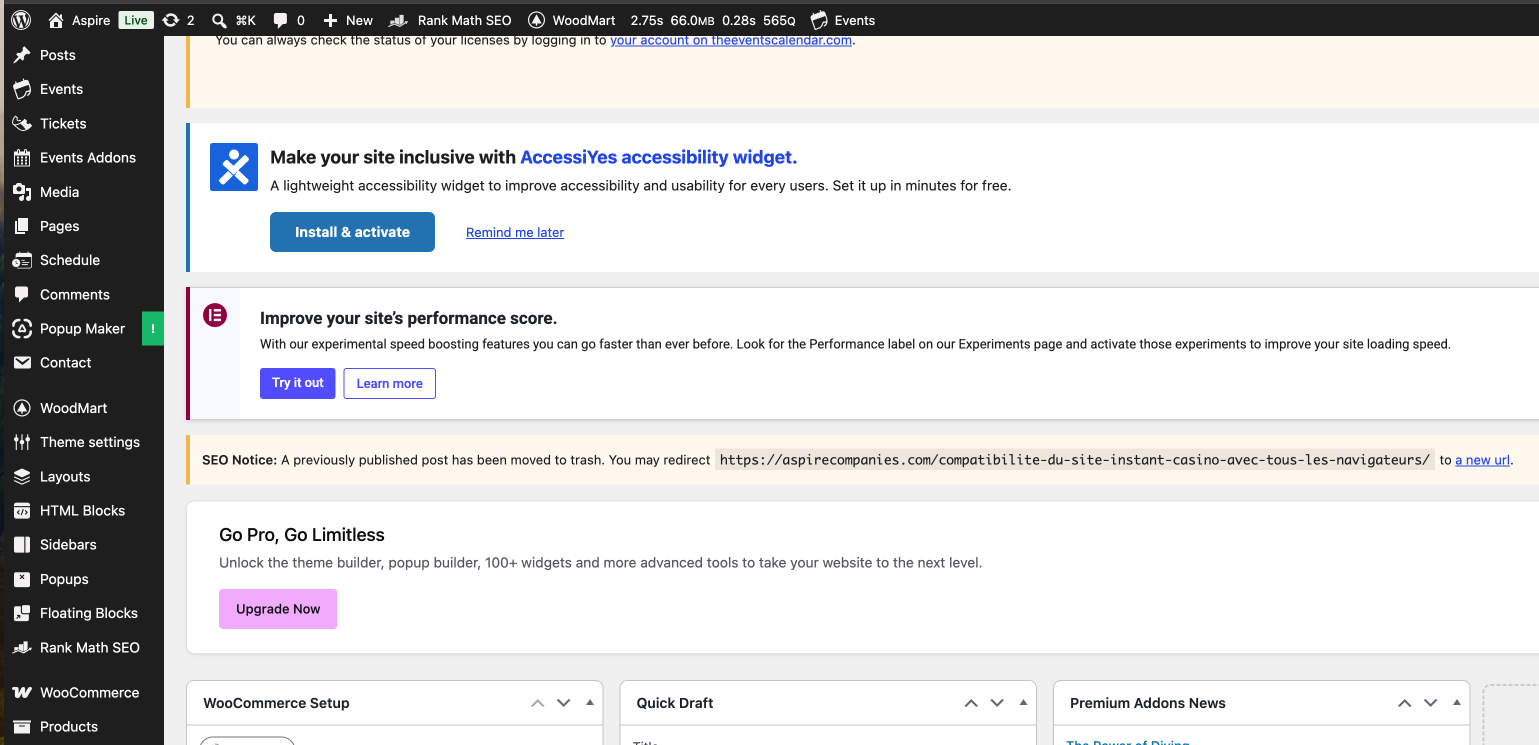Click the WooCommerce Woo logo icon

coord(22,692)
